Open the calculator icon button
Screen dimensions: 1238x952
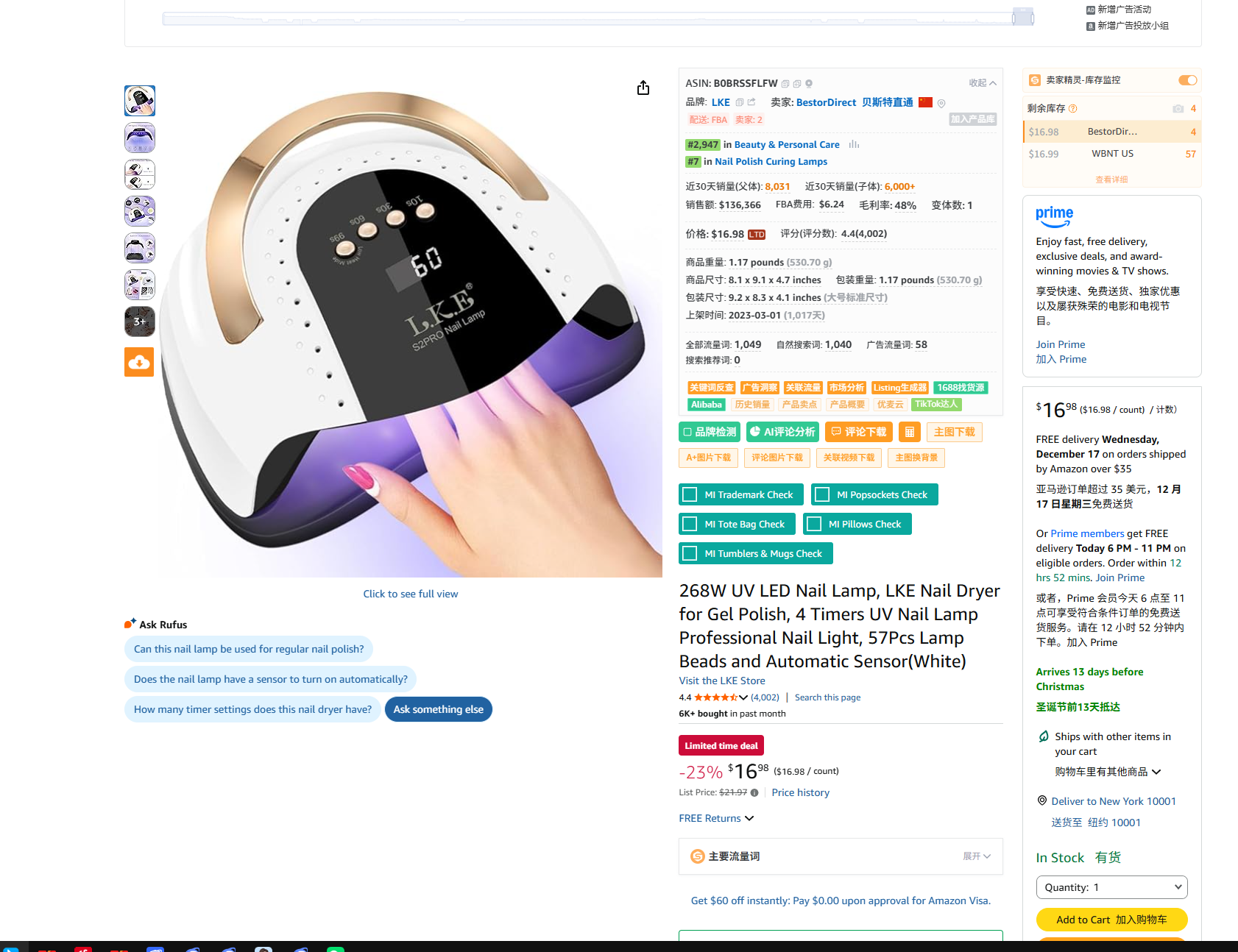[x=910, y=432]
